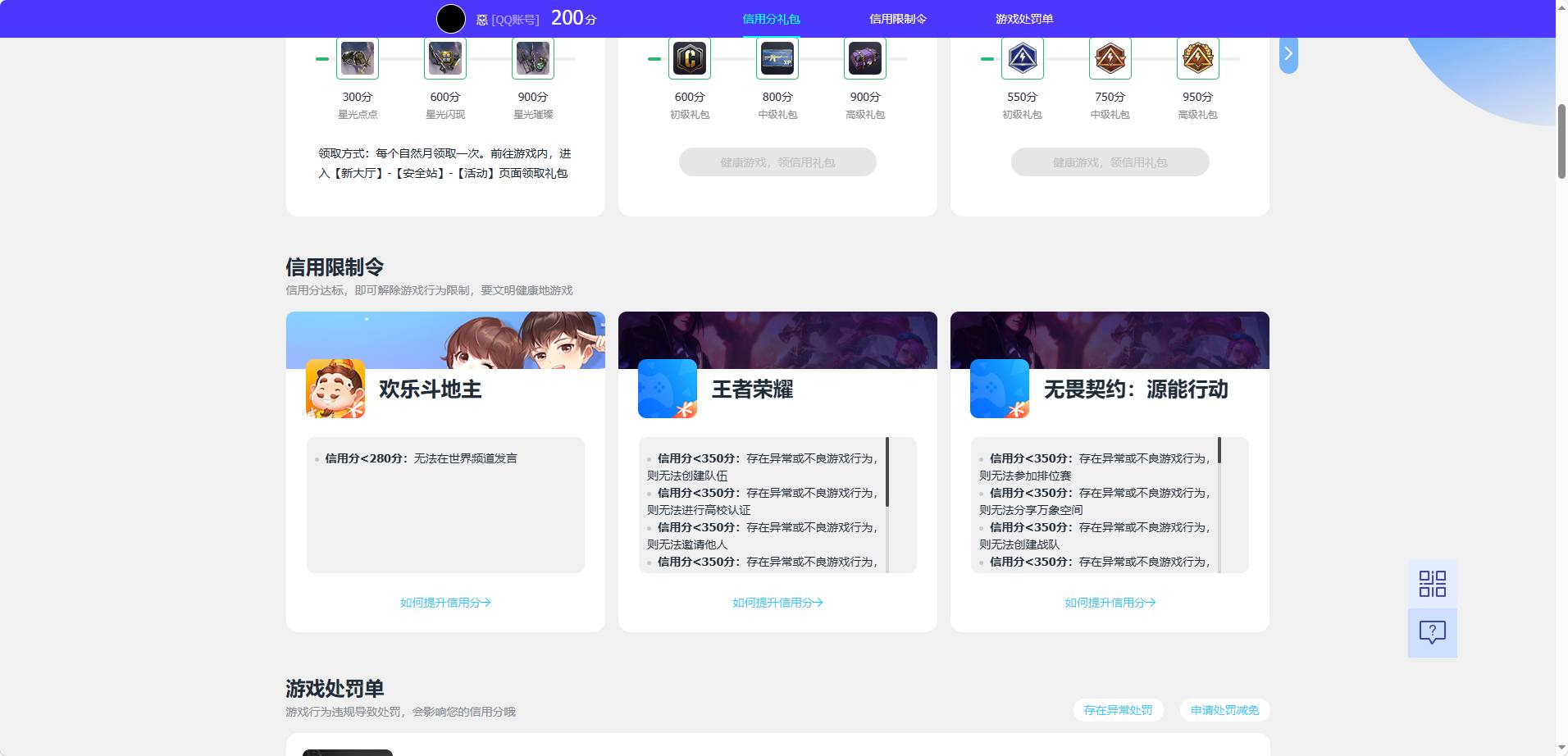The width and height of the screenshot is (1568, 756).
Task: Open the 信用分礼包 tab
Action: pos(771,19)
